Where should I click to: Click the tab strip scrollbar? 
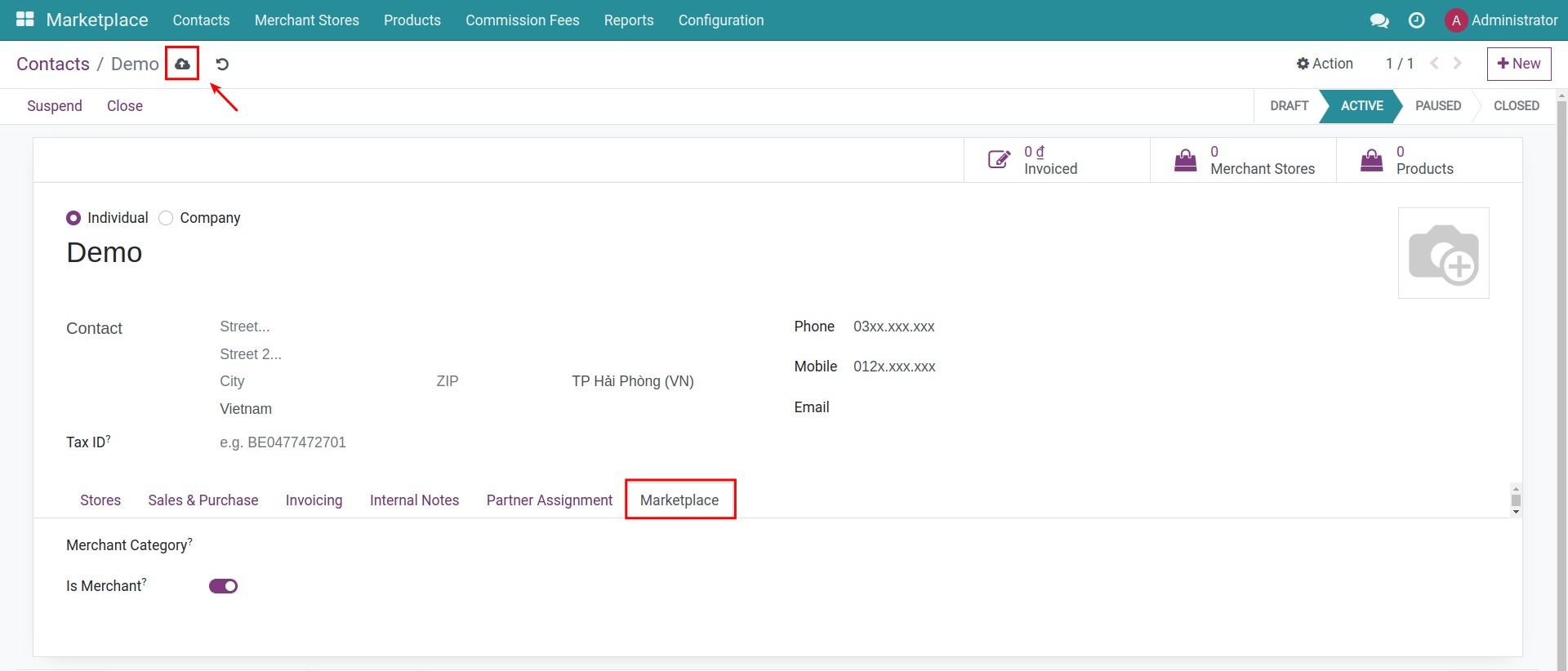point(1516,500)
